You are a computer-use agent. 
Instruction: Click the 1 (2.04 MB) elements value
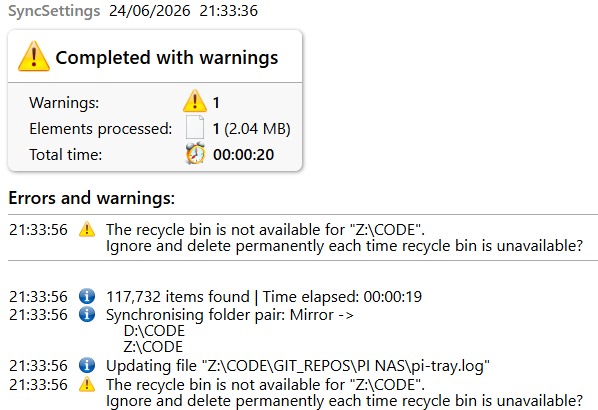252,129
